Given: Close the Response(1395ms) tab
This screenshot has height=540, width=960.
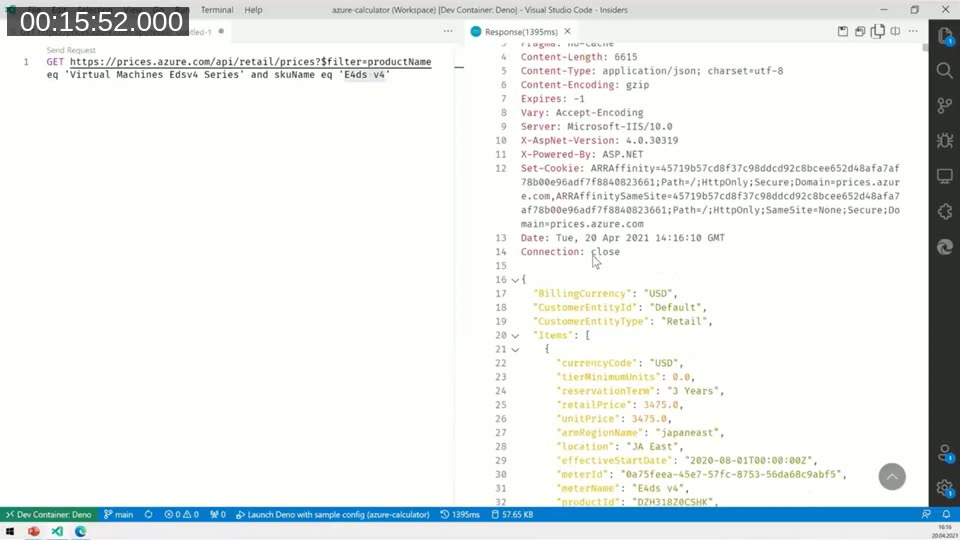Looking at the screenshot, I should [568, 31].
